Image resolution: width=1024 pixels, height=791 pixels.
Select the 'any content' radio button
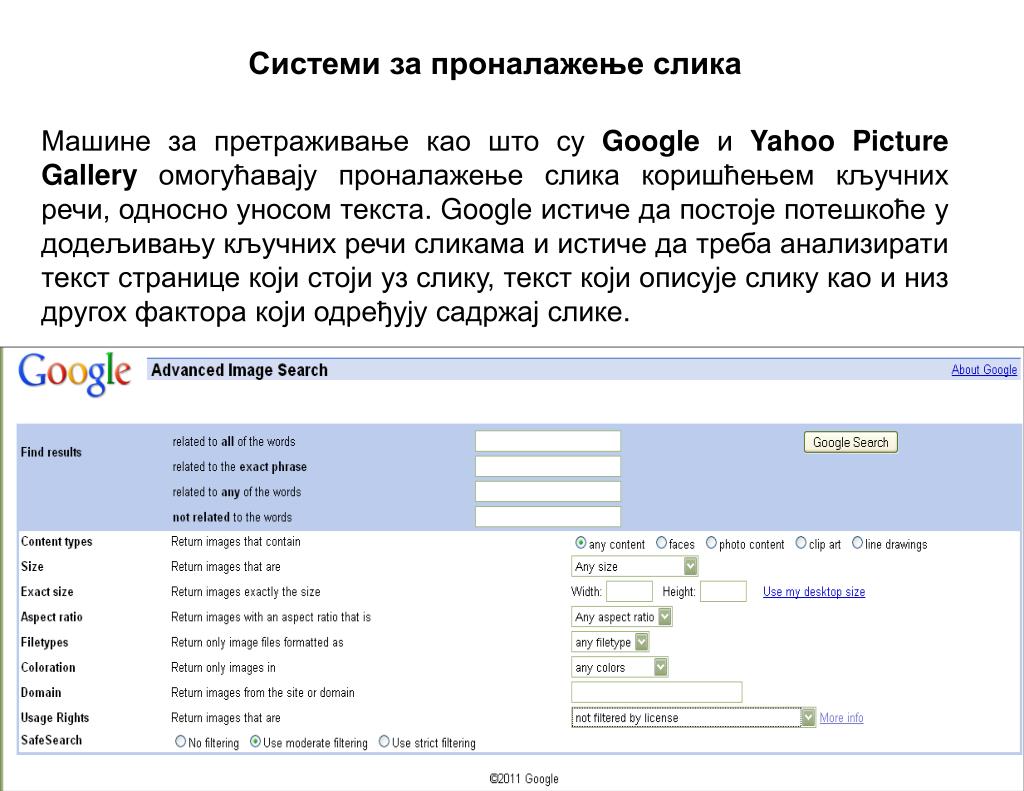tap(581, 543)
